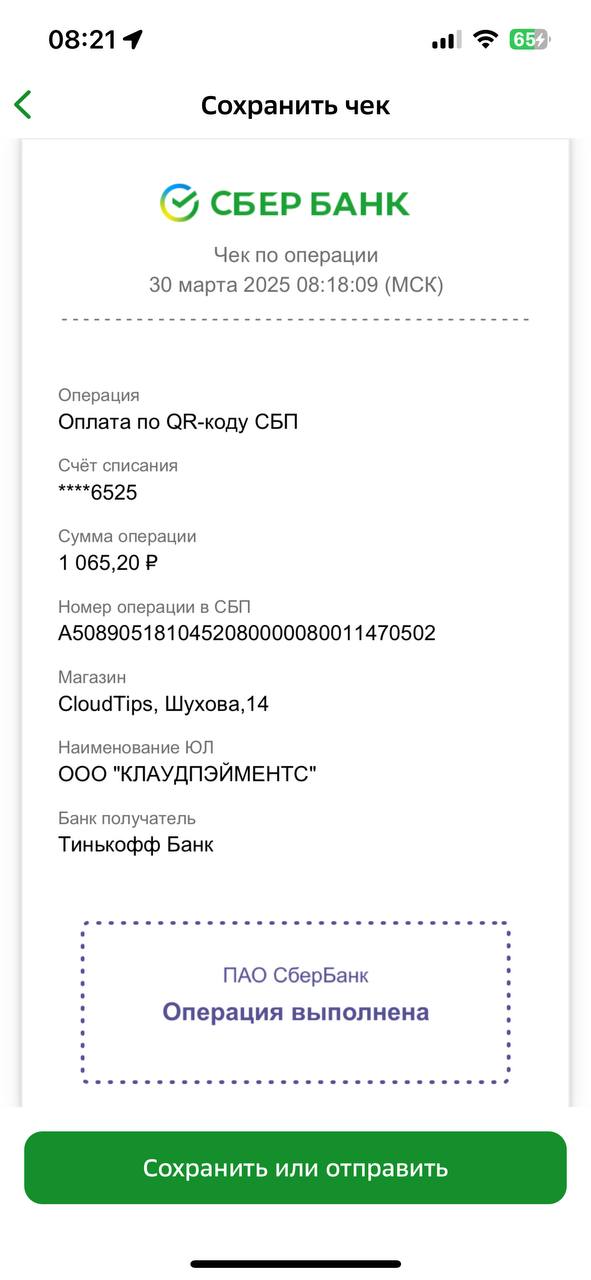The image size is (591, 1280).
Task: Tap the account number ****6525
Action: (98, 492)
